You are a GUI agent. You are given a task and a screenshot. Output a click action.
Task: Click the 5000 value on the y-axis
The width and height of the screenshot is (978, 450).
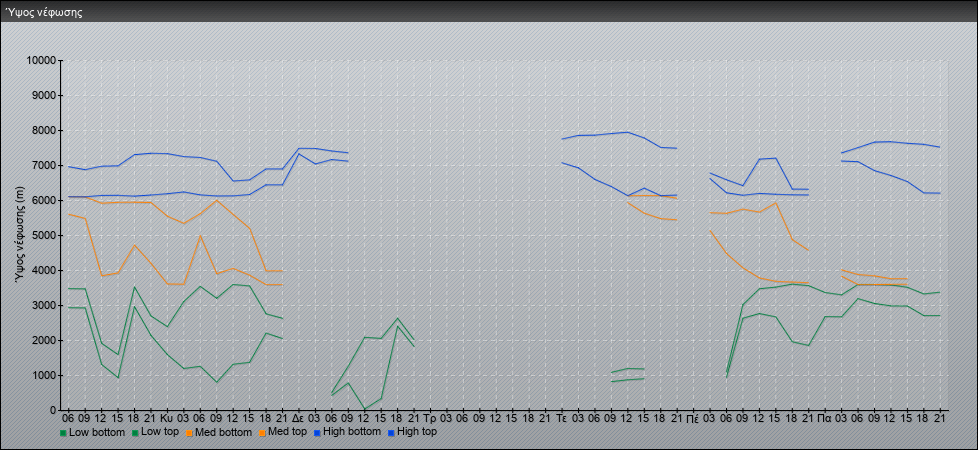pos(44,235)
